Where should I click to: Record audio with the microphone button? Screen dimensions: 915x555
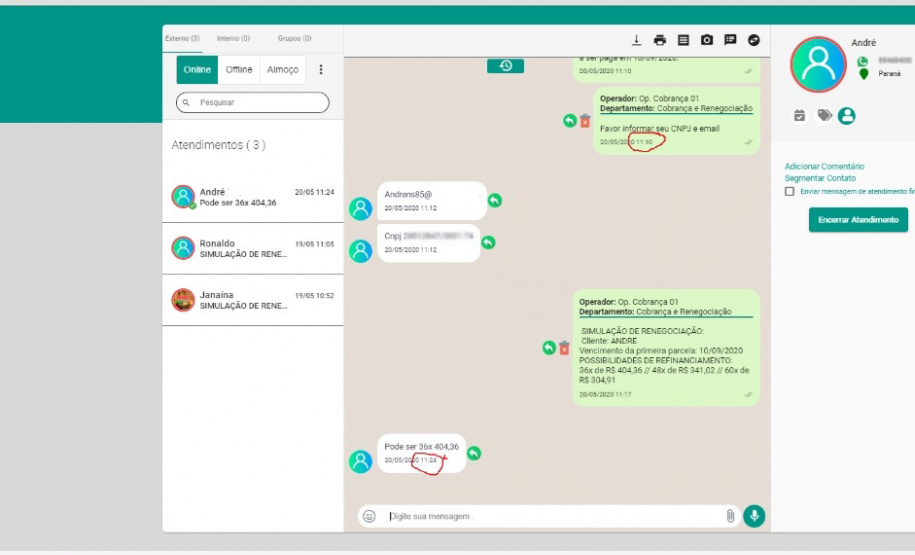click(x=754, y=516)
